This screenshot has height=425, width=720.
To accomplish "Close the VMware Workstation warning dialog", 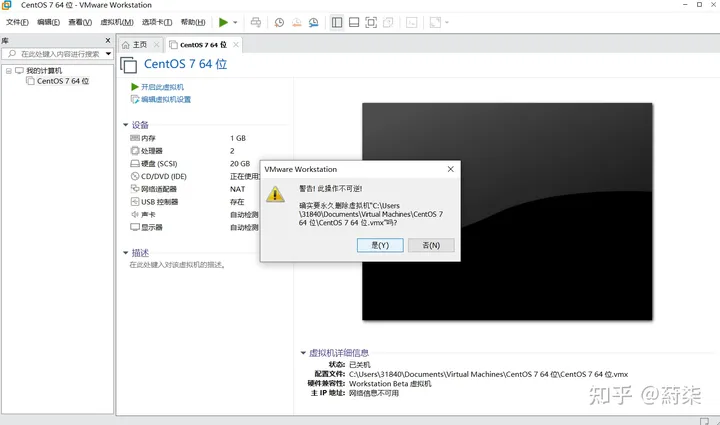I will point(450,169).
